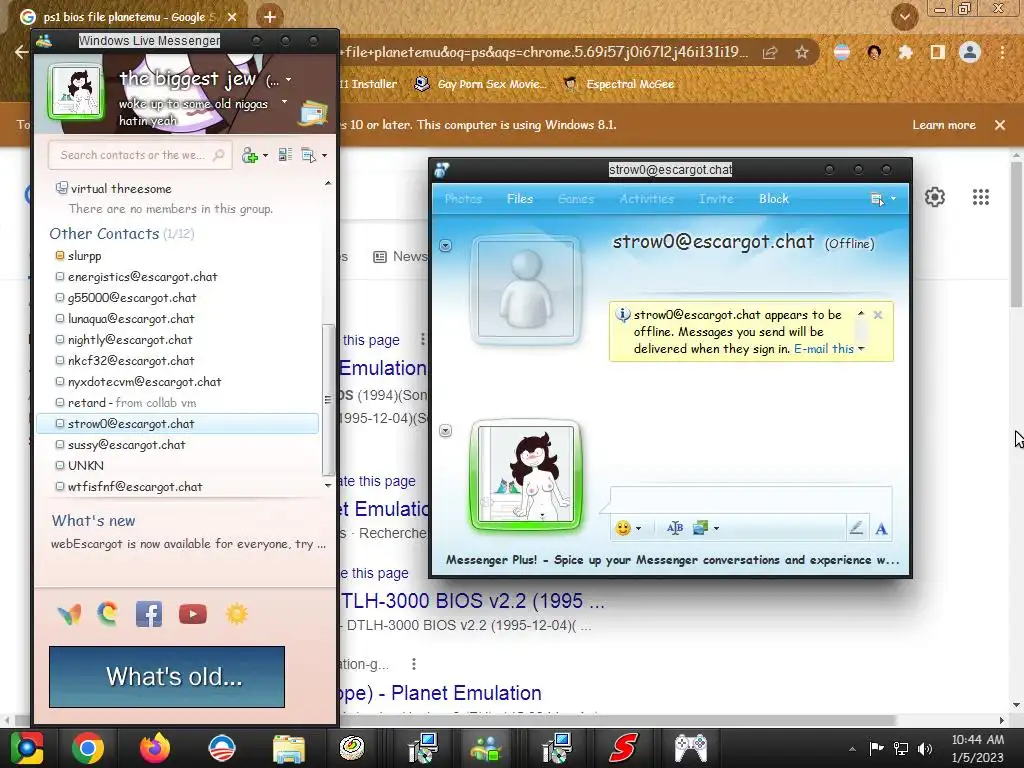Click the red S app in taskbar
This screenshot has height=768, width=1024.
(623, 748)
